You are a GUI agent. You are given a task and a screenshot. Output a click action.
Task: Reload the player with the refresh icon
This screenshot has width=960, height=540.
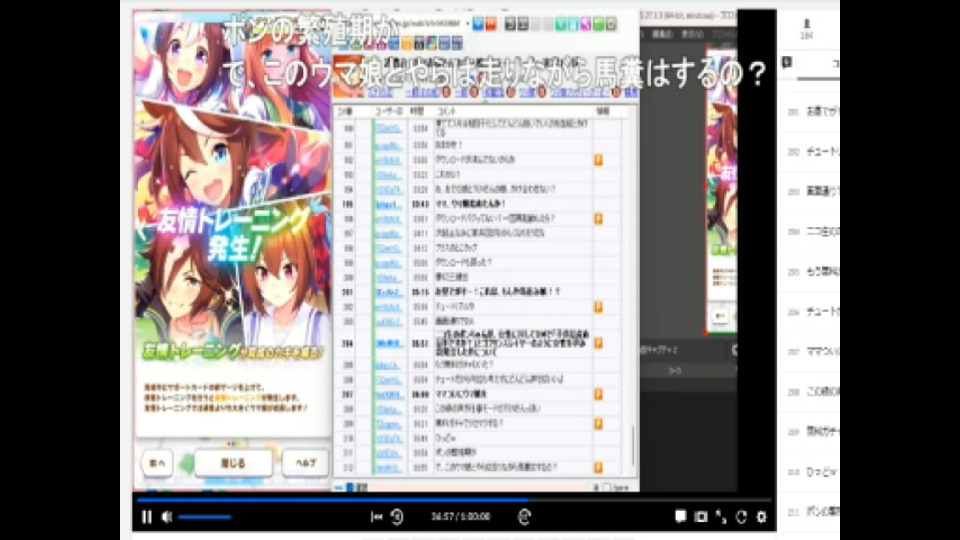click(741, 517)
